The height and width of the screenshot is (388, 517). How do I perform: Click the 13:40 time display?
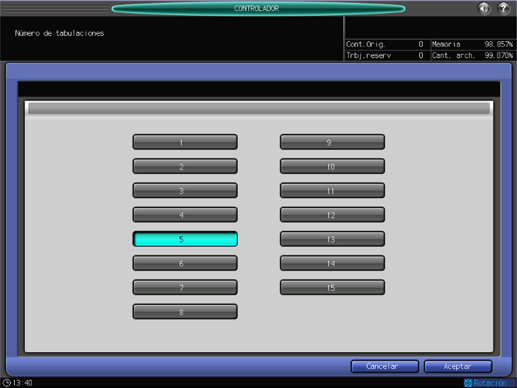(22, 383)
